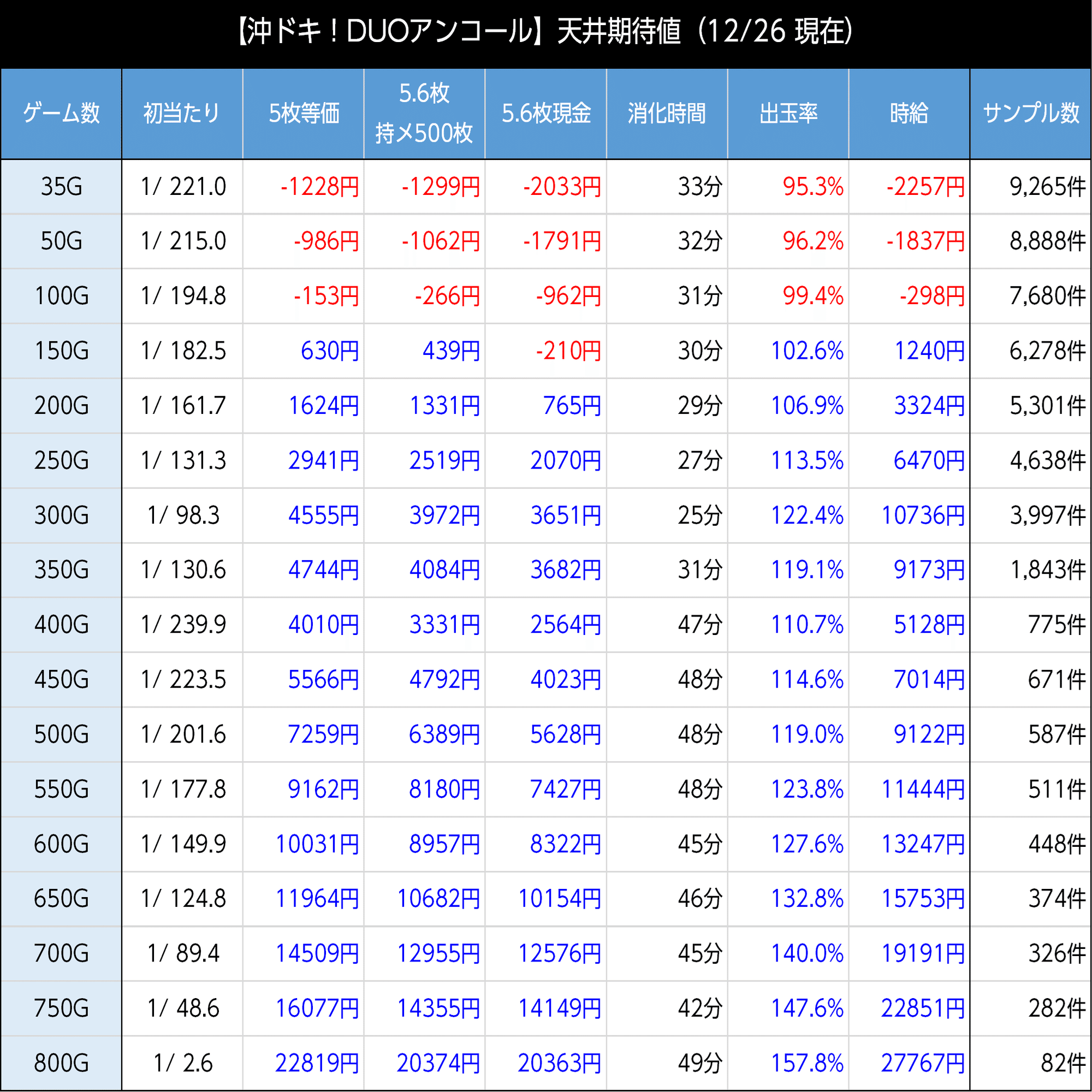Click the ゲーム数 column header
1092x1092 pixels.
click(x=61, y=113)
